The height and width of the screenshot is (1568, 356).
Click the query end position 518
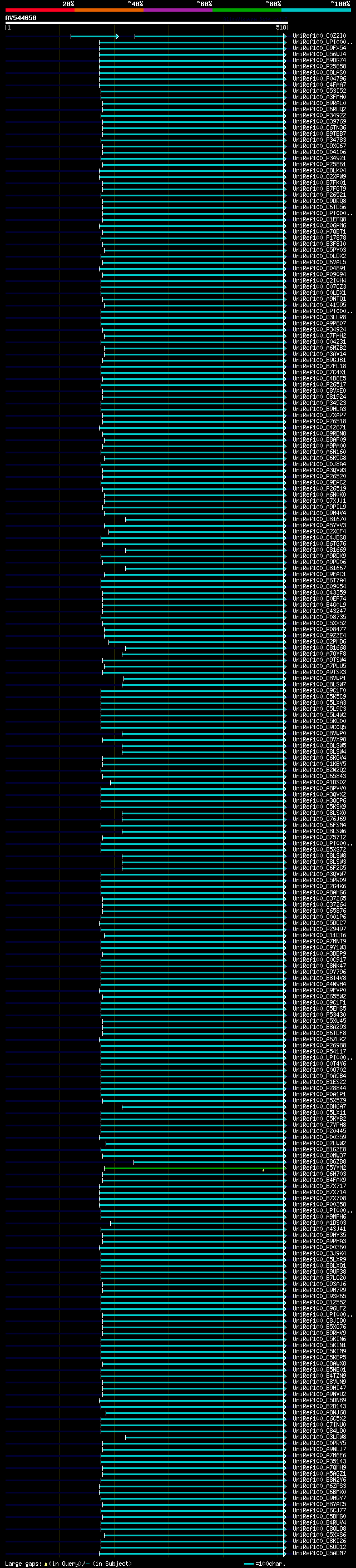[x=280, y=27]
